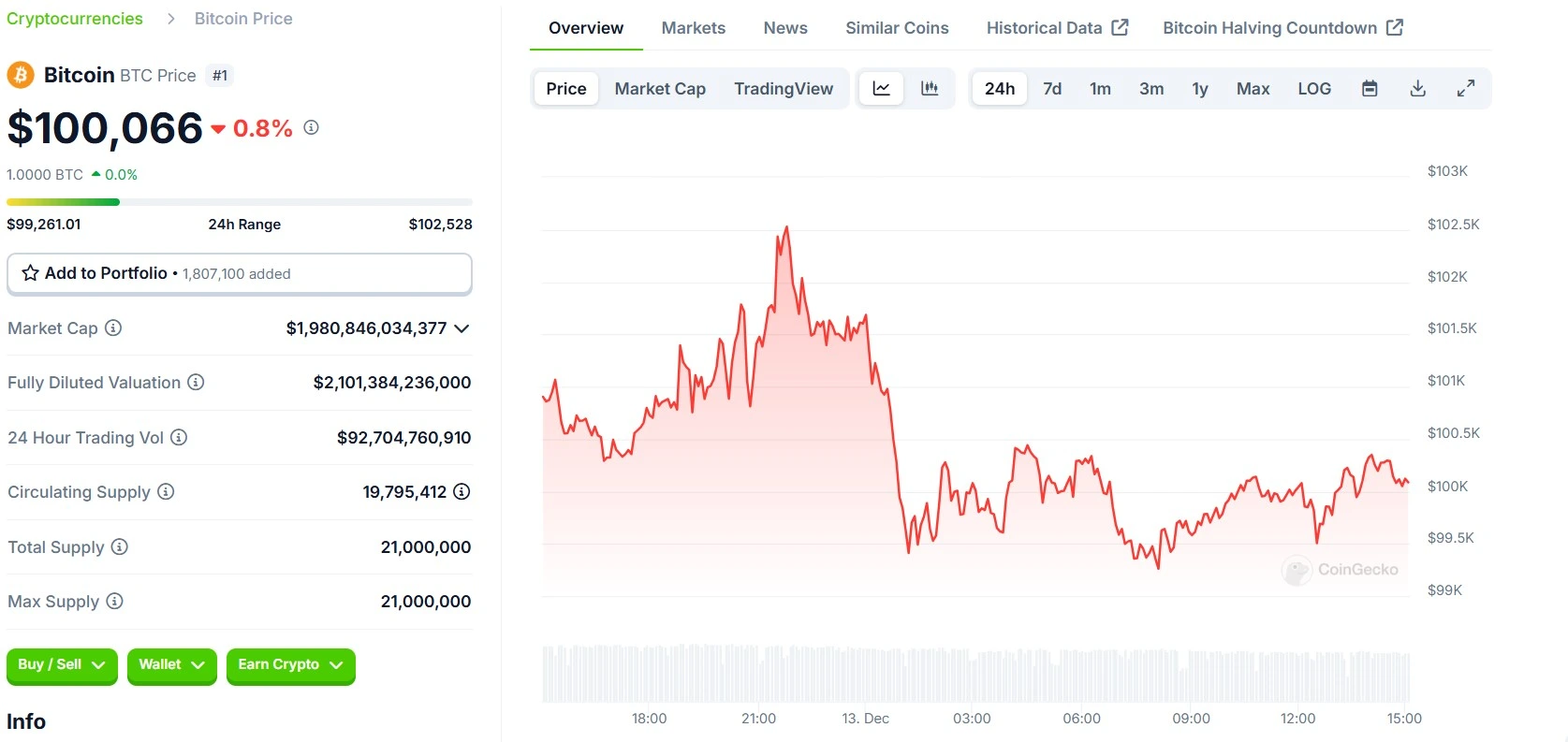Open the Buy / Sell dropdown
Viewport: 1568px width, 742px height.
coord(62,665)
